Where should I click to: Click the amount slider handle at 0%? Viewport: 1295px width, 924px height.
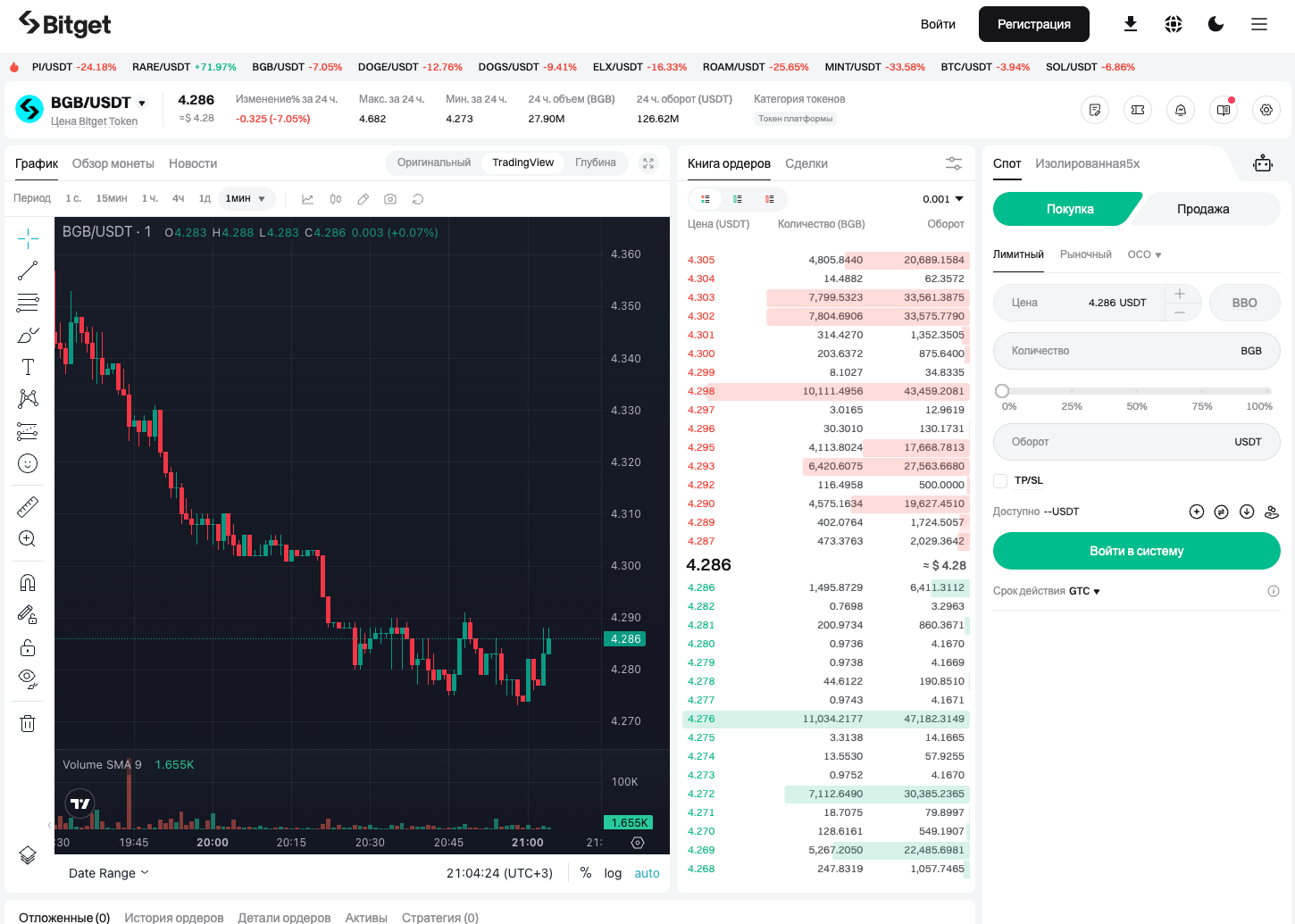1002,391
